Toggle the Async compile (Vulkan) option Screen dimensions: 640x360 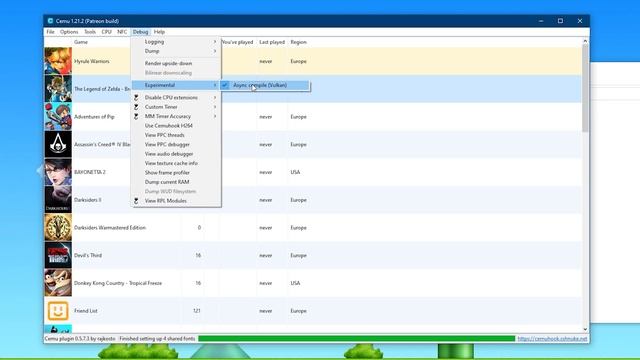pos(265,85)
